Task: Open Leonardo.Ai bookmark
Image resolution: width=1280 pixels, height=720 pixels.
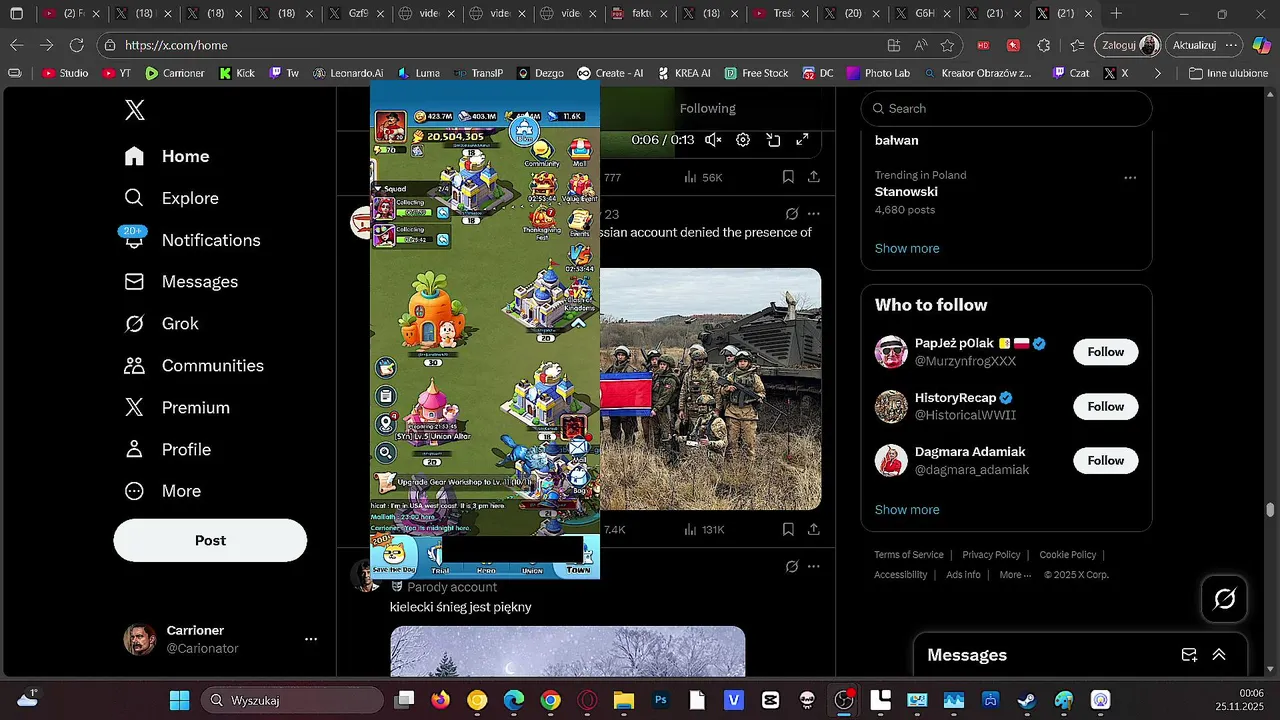Action: [348, 73]
